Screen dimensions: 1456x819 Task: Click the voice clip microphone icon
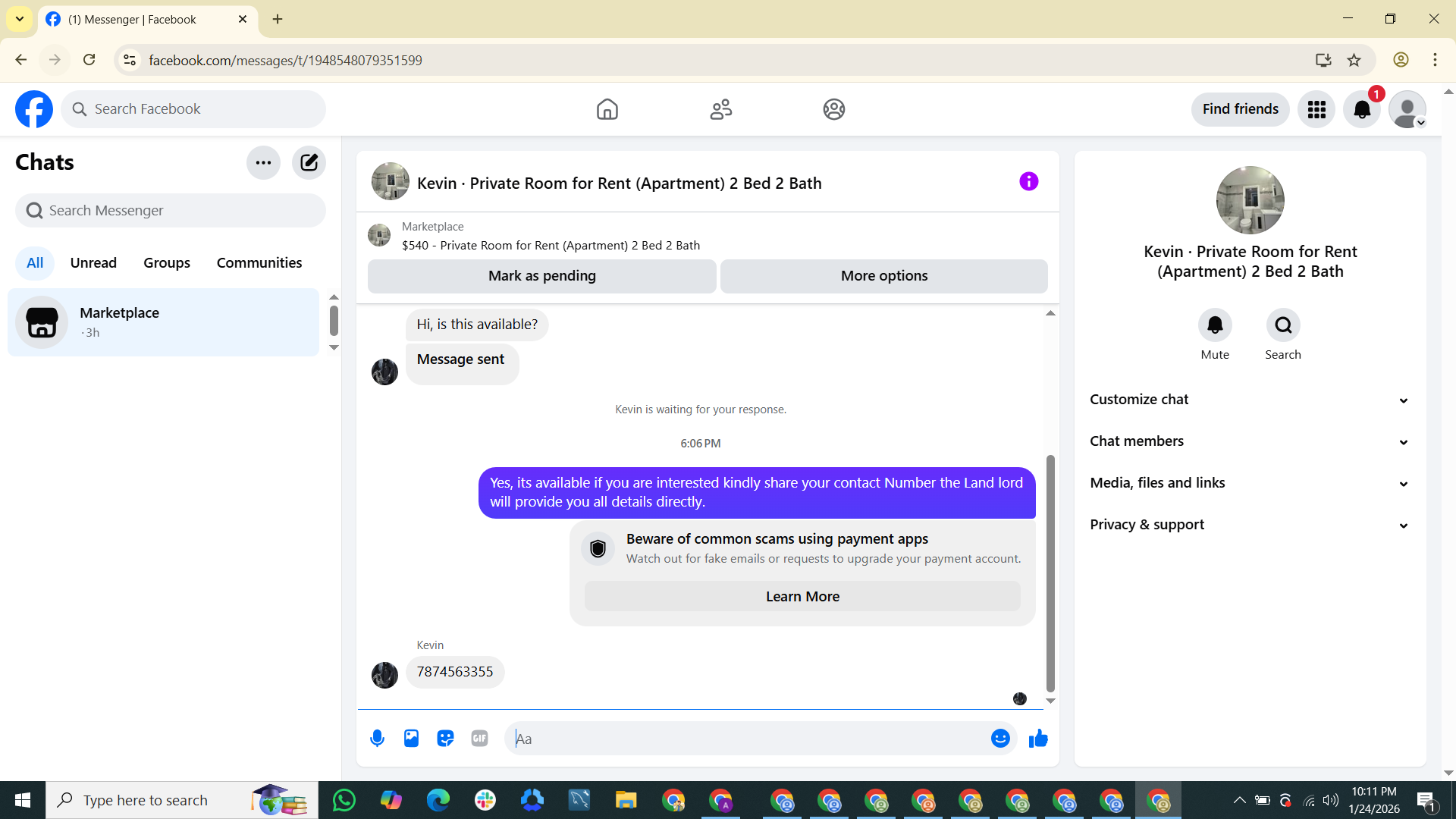click(377, 738)
